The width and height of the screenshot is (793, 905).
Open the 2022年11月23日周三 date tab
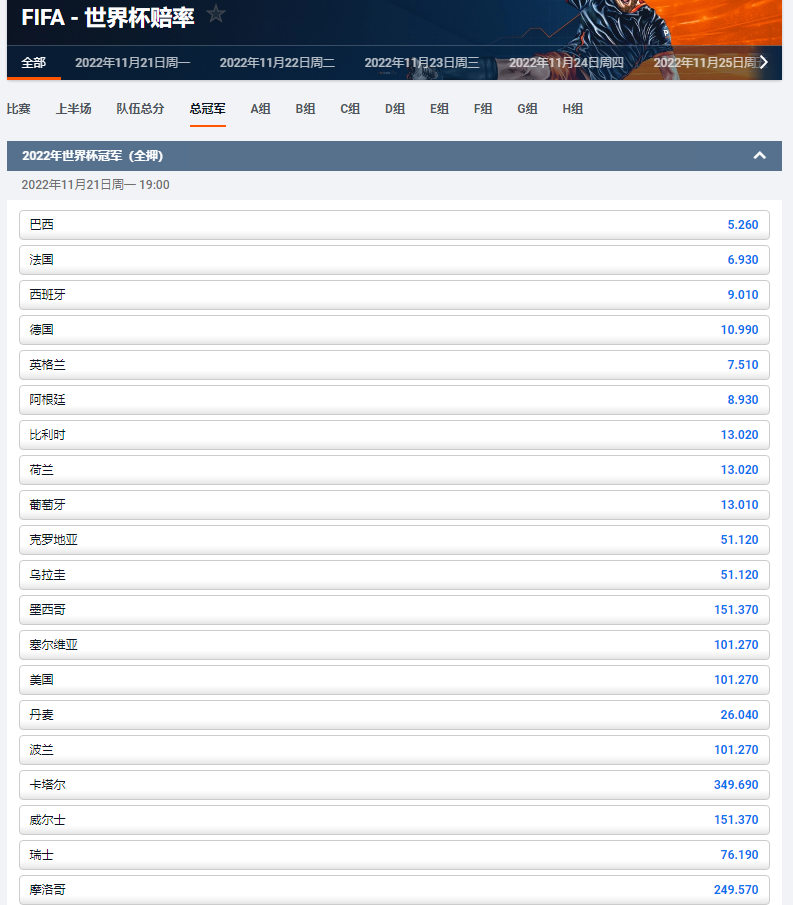[x=421, y=62]
